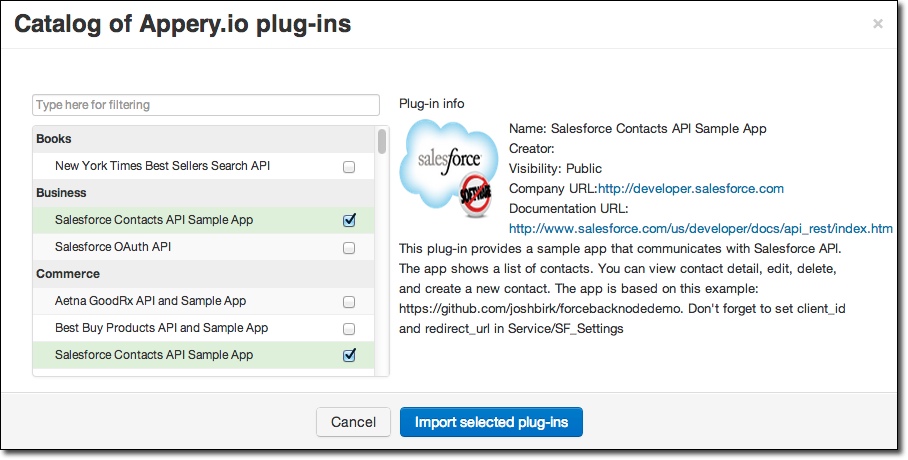This screenshot has height=460, width=908.
Task: Open the developer.salesforce.com company link
Action: (x=691, y=188)
